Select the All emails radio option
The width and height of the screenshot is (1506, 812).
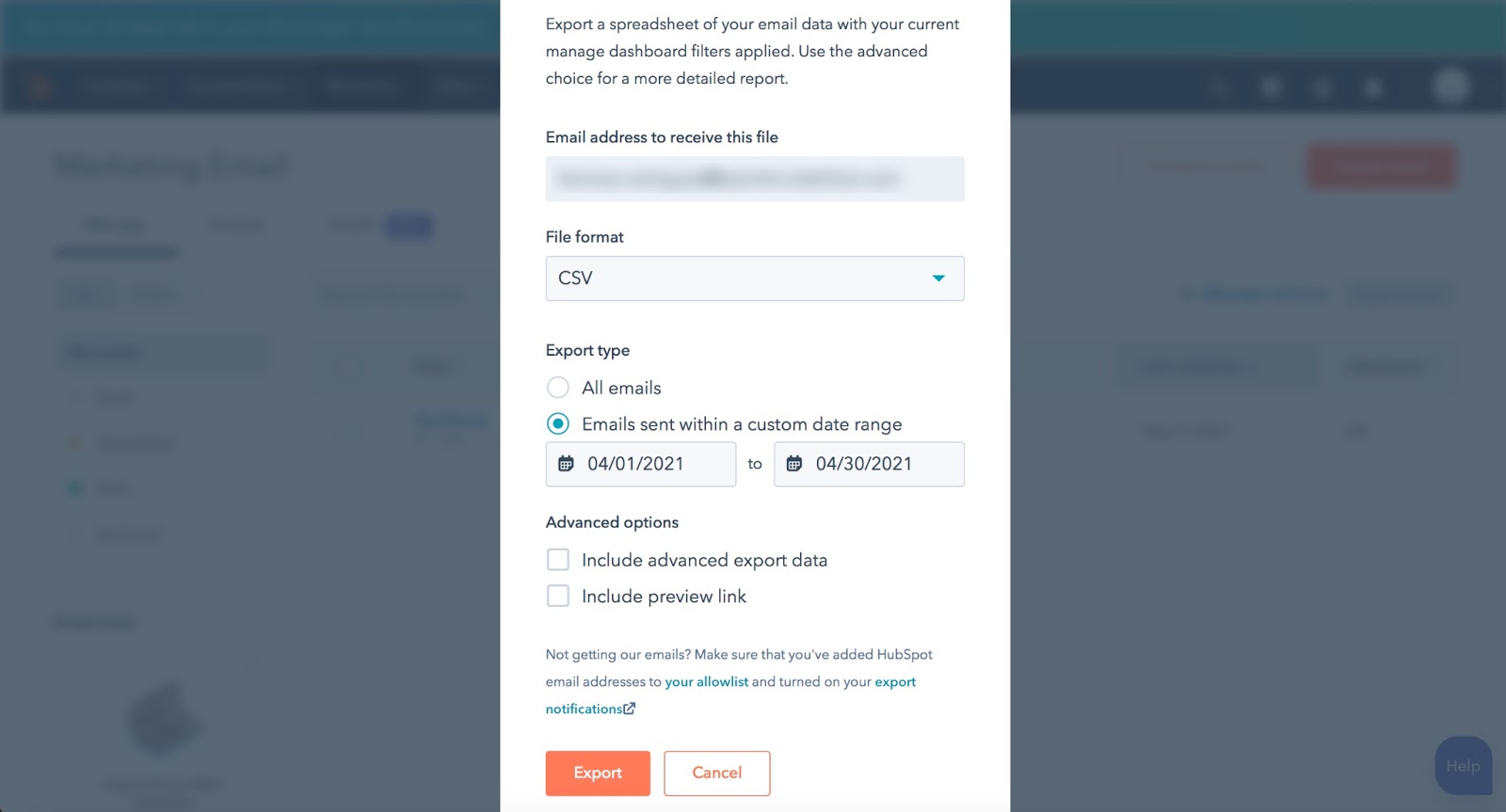[x=558, y=388]
